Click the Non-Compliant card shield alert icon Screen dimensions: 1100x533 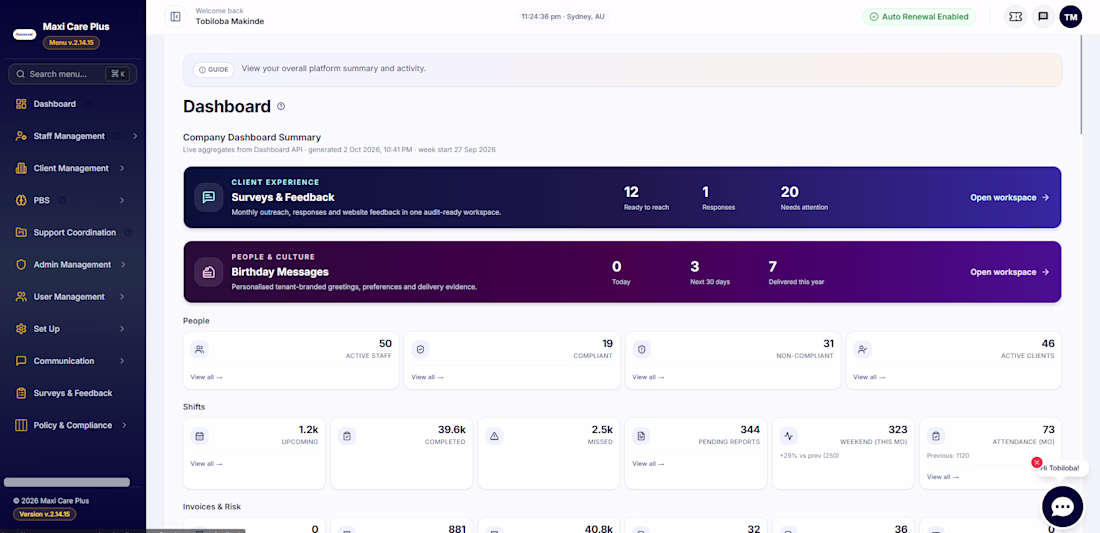click(642, 349)
